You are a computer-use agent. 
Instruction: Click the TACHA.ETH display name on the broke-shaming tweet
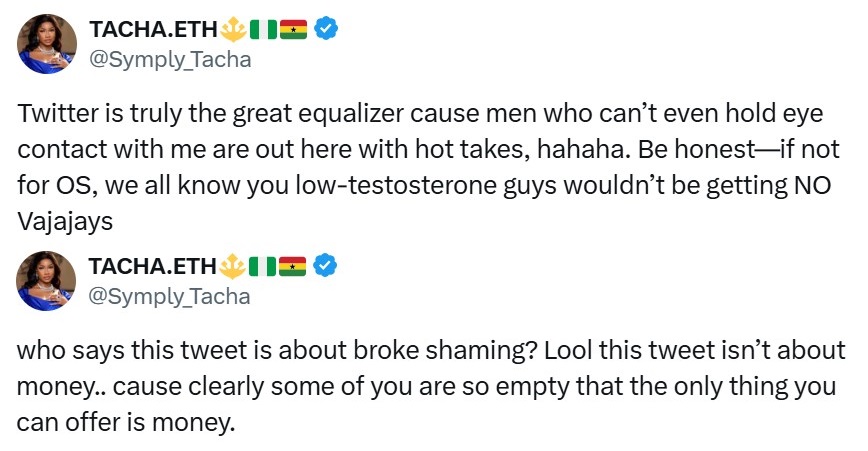[x=153, y=267]
